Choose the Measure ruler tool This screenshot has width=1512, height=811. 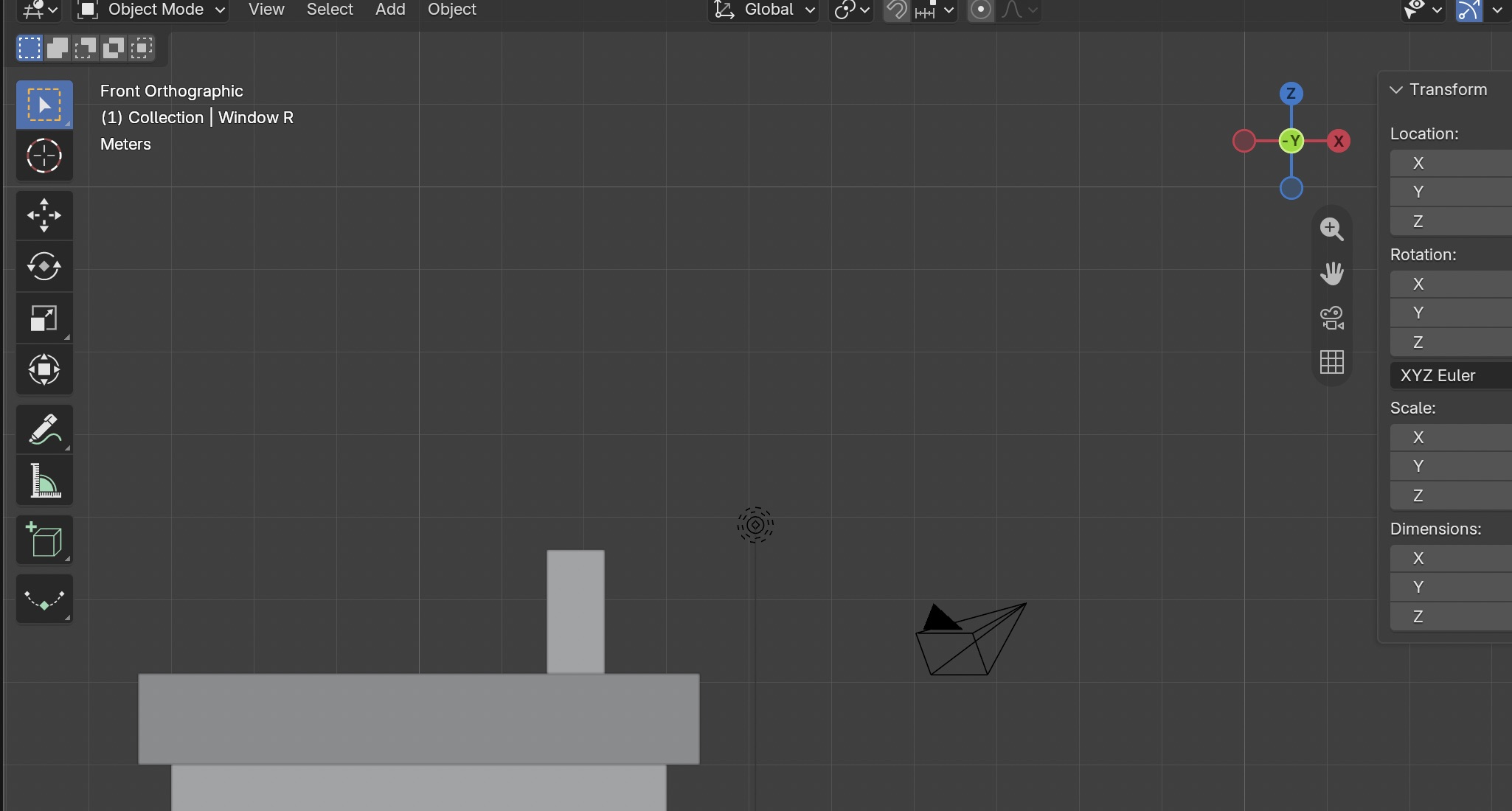tap(44, 481)
